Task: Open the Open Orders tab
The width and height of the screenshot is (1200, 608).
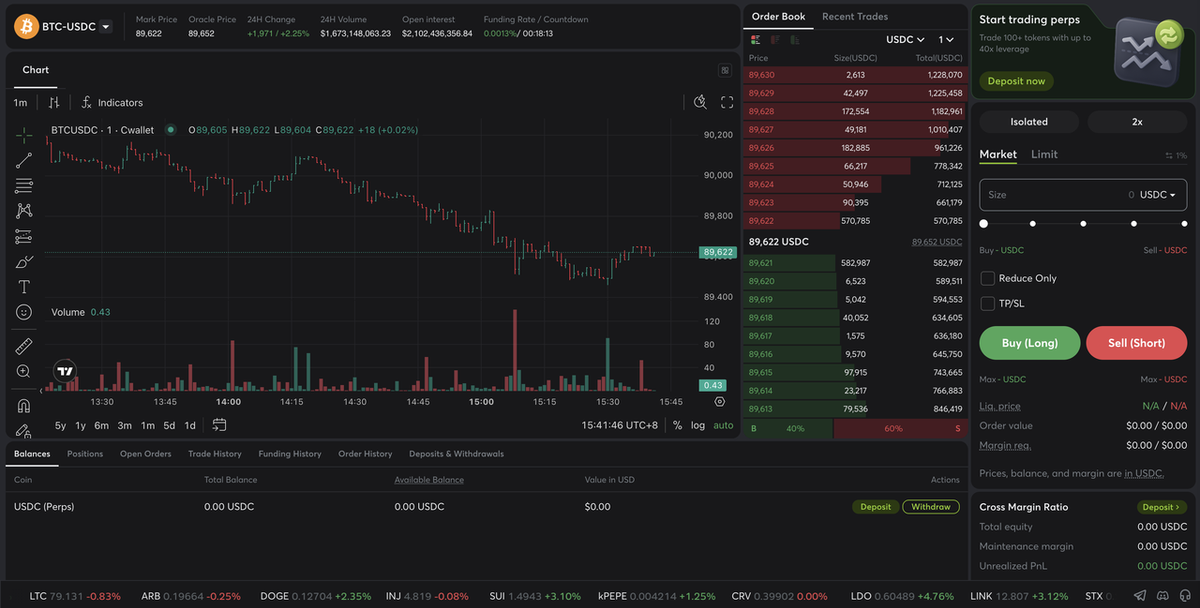Action: [146, 454]
